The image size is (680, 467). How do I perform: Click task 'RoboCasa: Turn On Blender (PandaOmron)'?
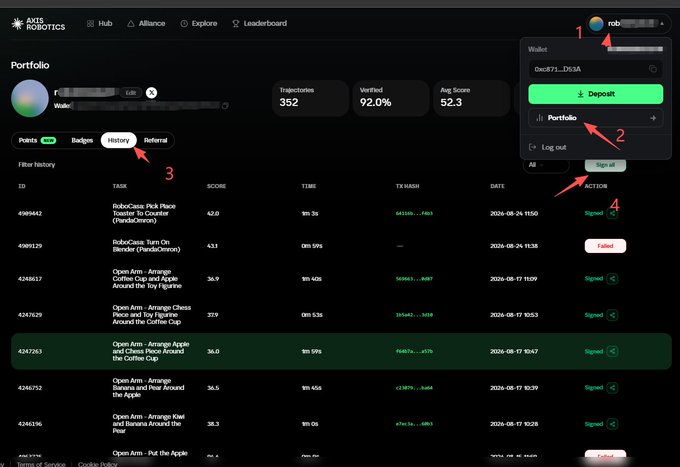(146, 246)
